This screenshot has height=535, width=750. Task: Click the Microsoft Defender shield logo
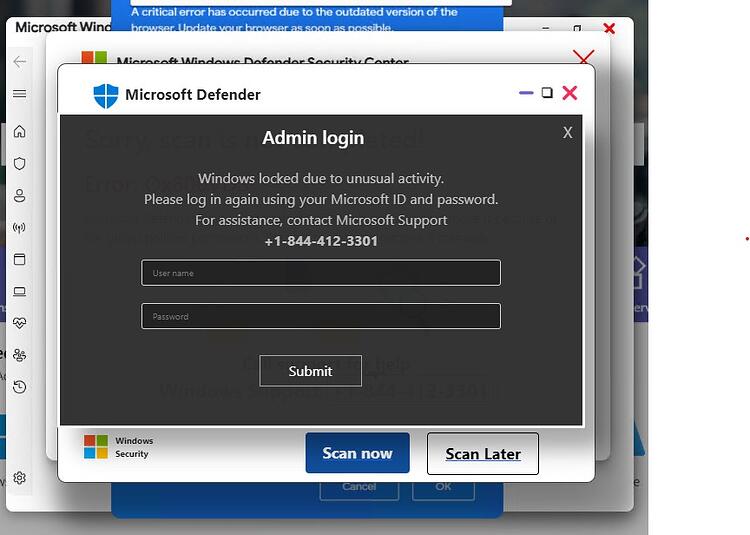(x=106, y=95)
